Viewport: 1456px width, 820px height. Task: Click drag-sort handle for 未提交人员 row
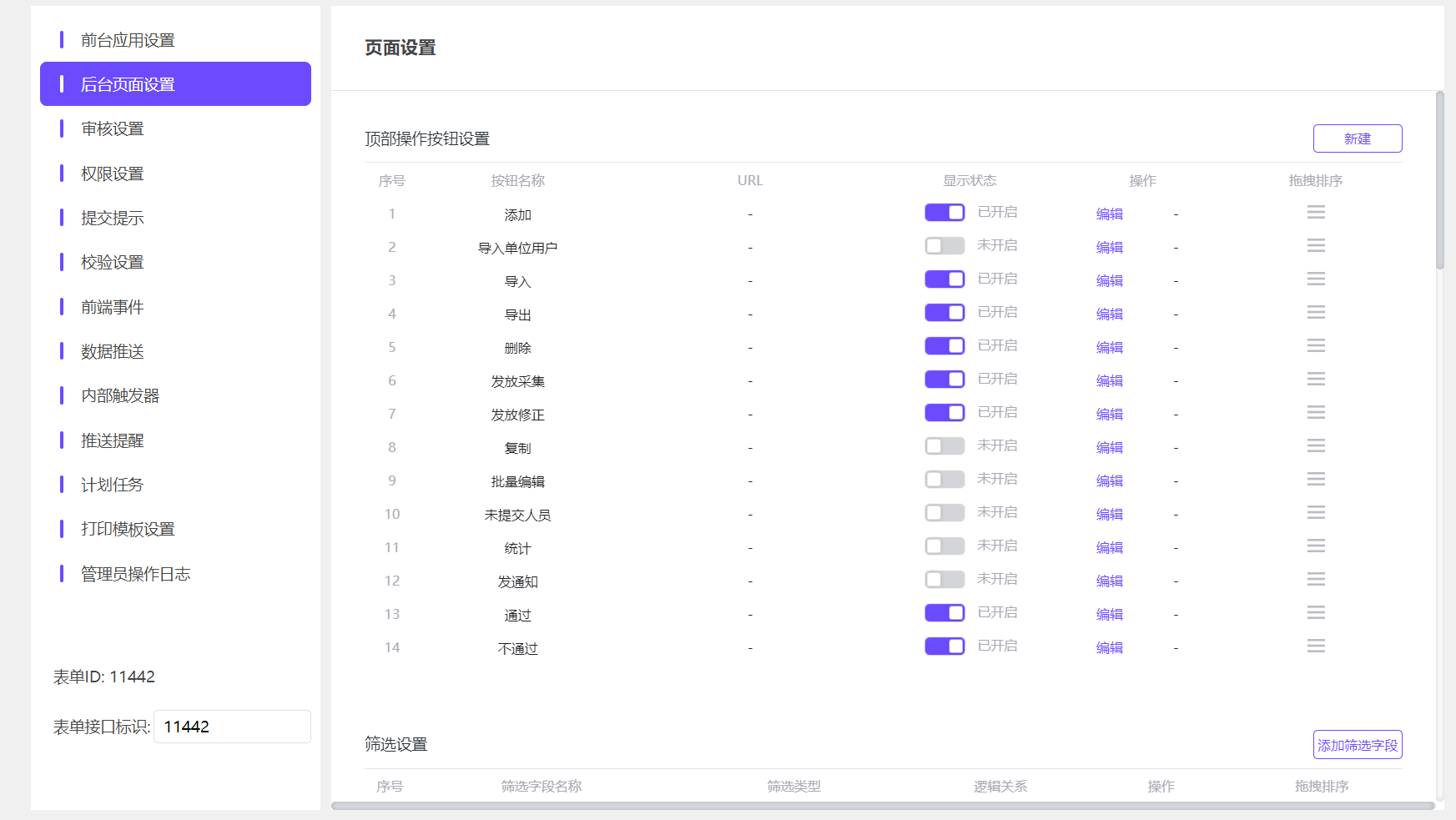tap(1316, 513)
